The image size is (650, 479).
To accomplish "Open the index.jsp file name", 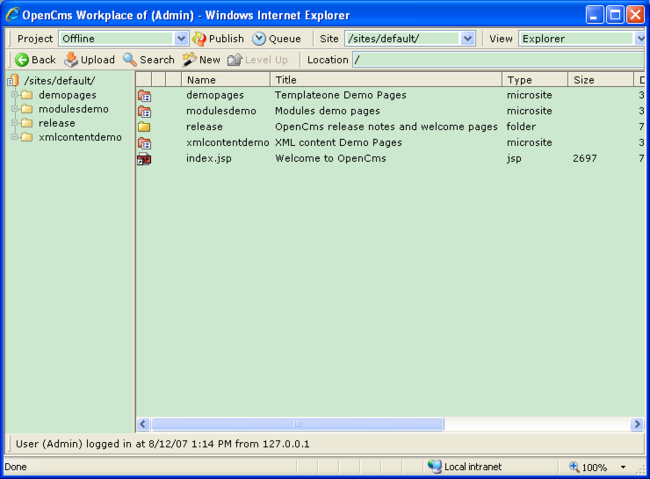I will click(x=209, y=159).
